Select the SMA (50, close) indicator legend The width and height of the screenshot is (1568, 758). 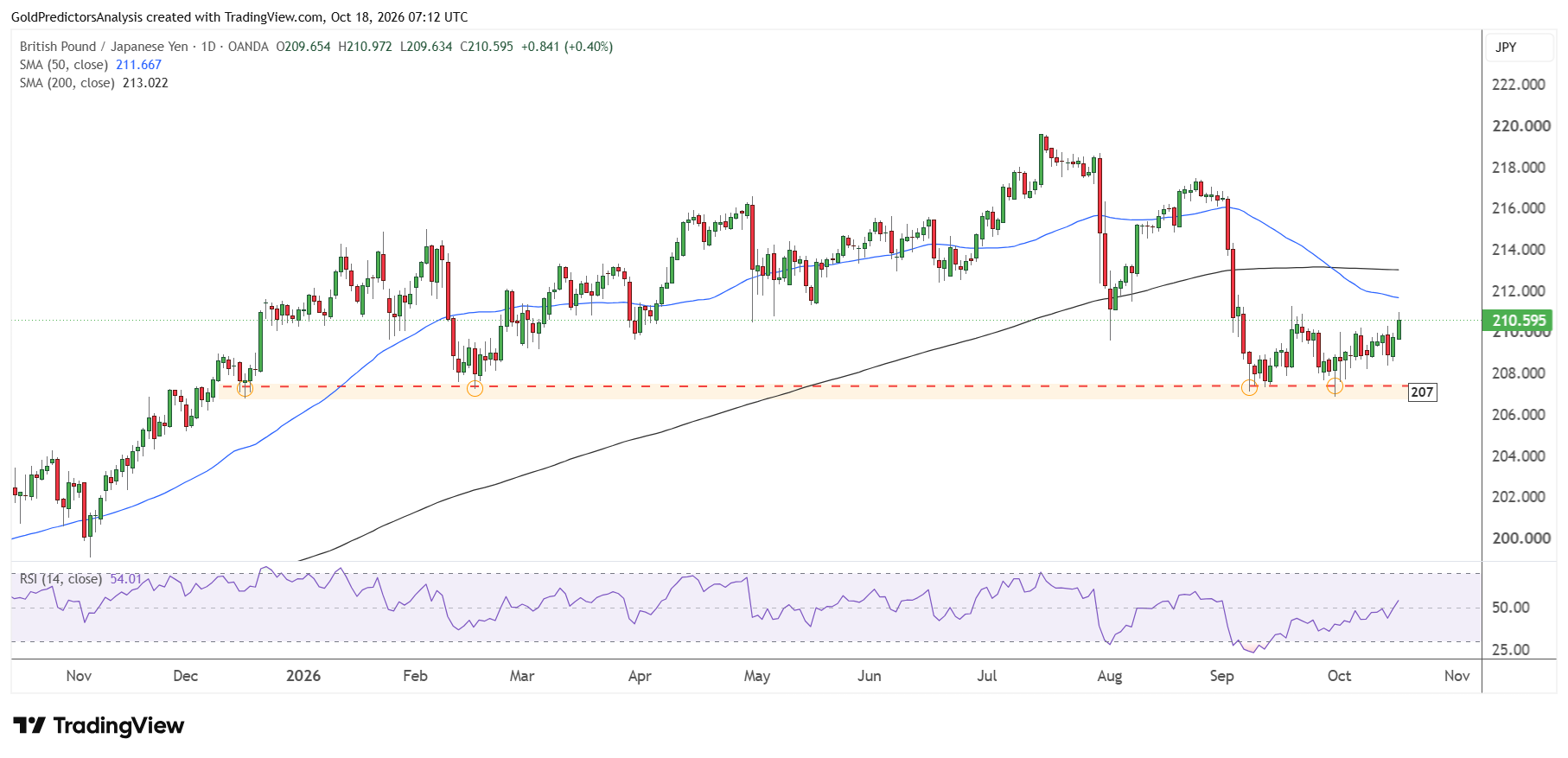click(x=64, y=65)
